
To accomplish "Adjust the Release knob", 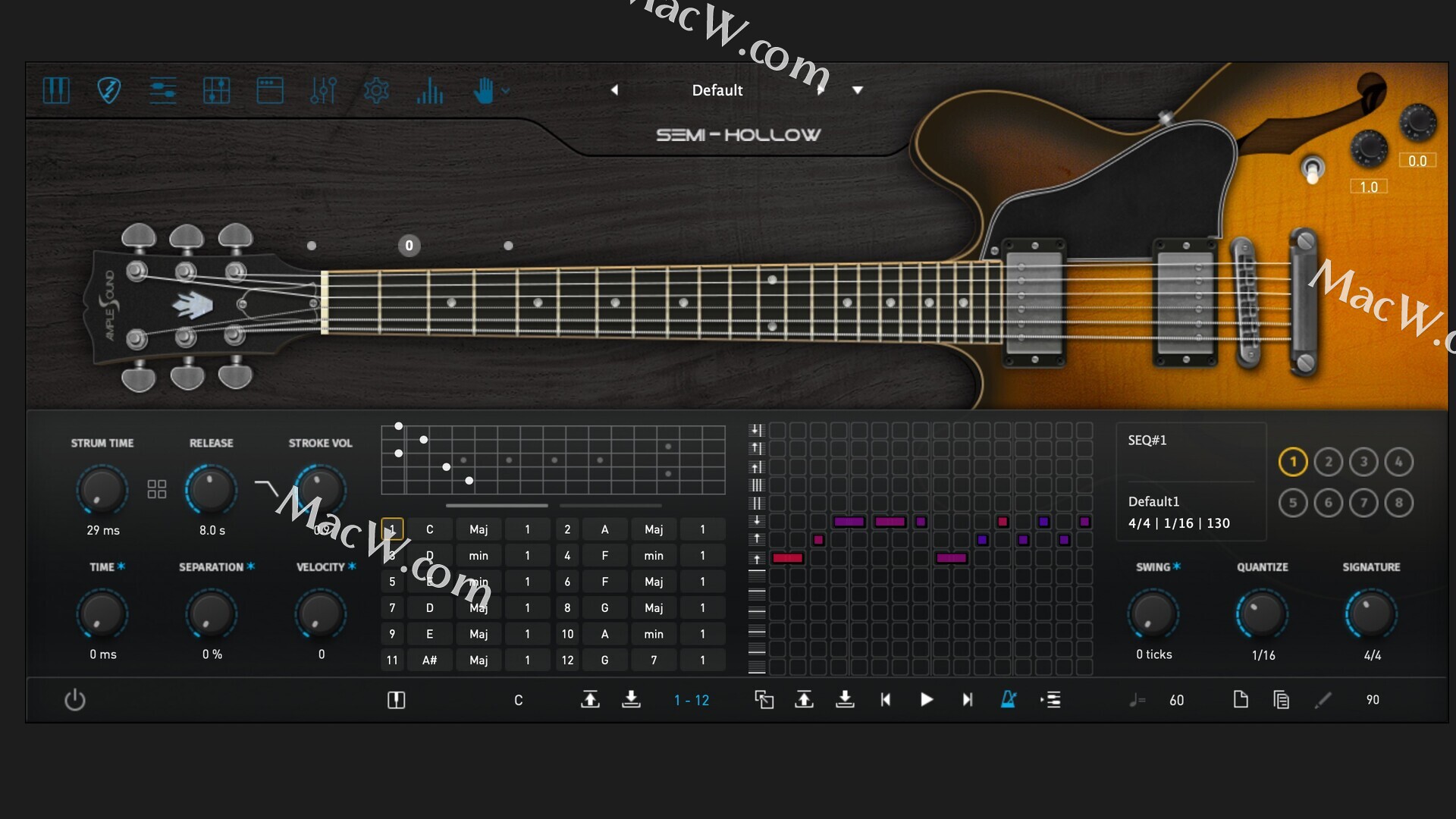I will pyautogui.click(x=212, y=490).
